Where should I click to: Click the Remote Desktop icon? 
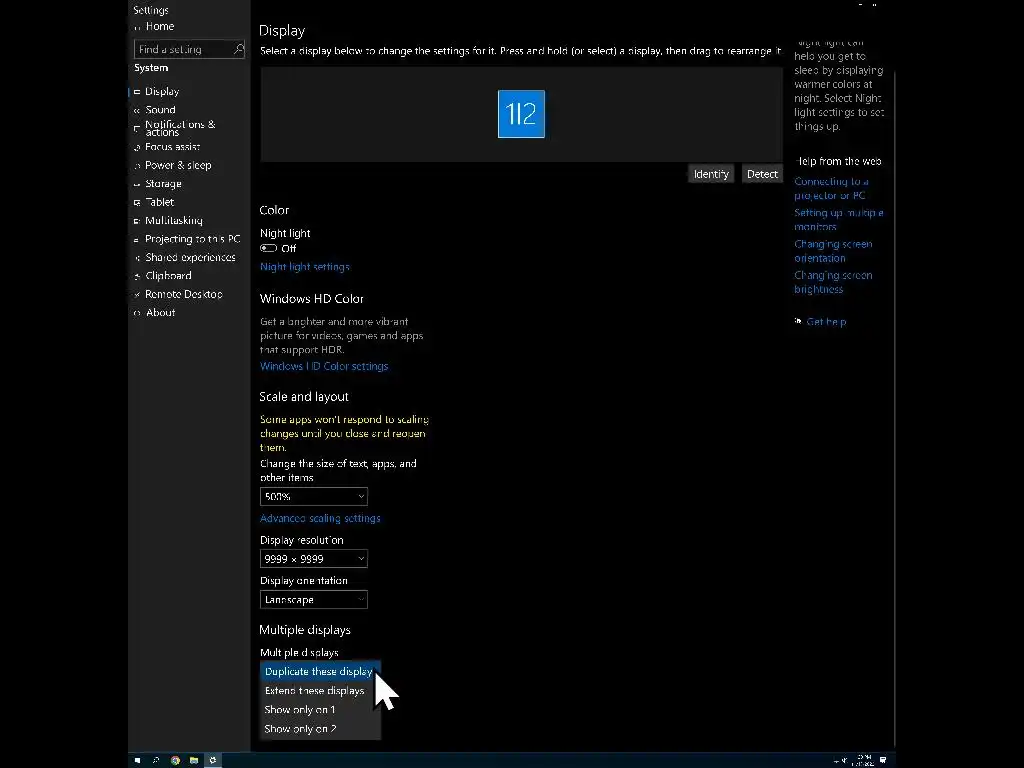[x=137, y=295]
